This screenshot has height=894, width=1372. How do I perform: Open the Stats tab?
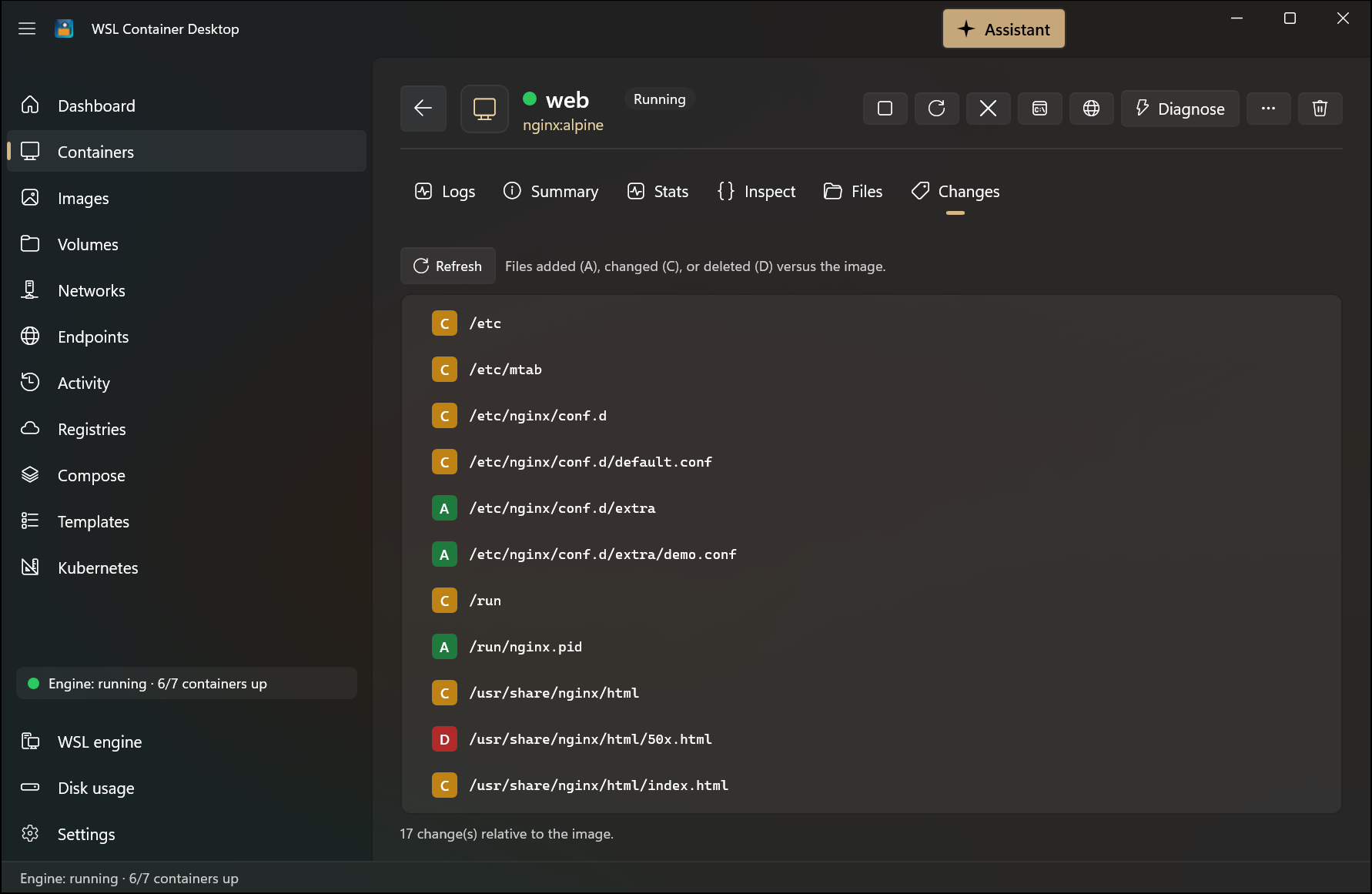pos(658,192)
